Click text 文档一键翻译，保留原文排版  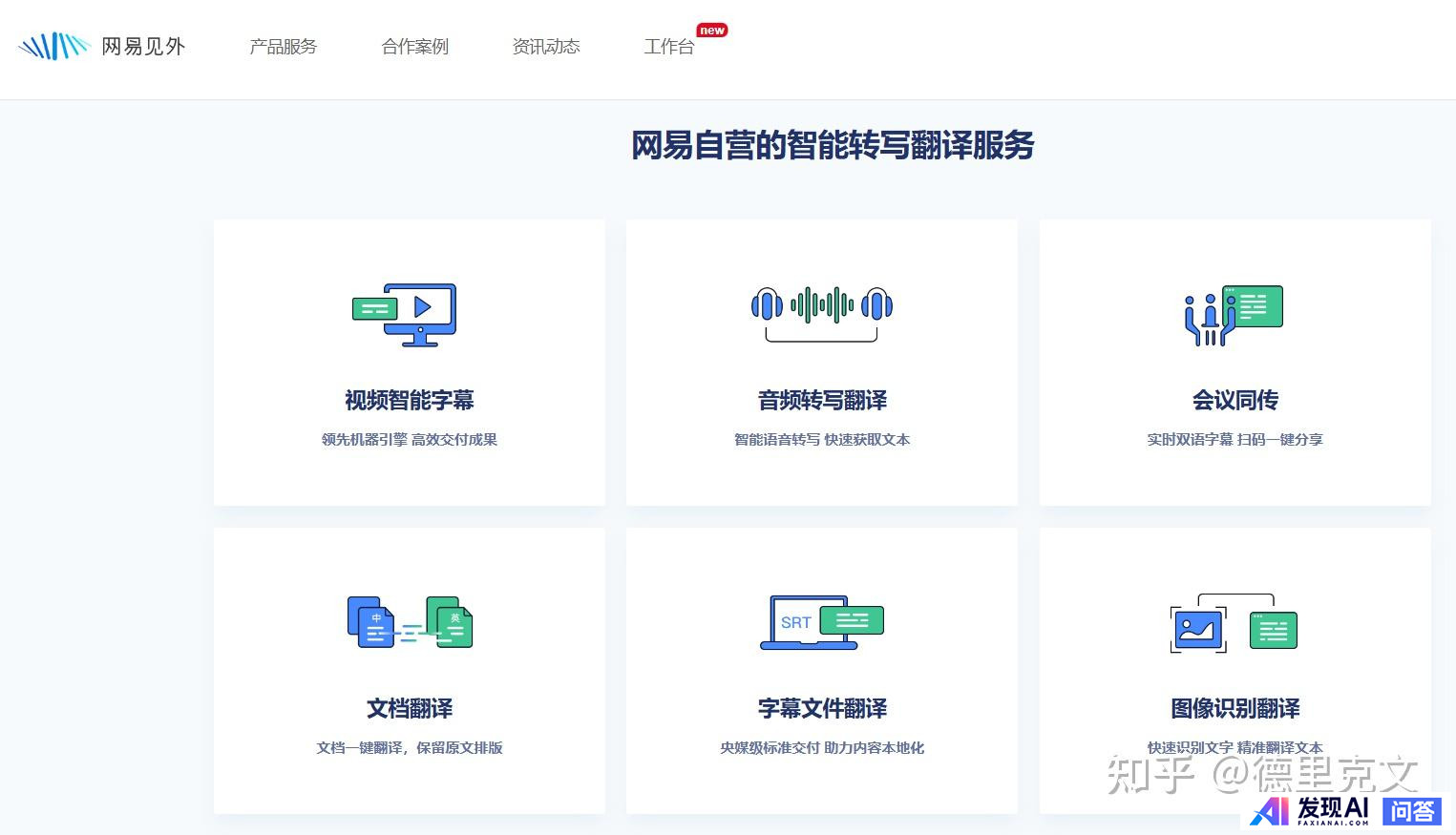410,748
